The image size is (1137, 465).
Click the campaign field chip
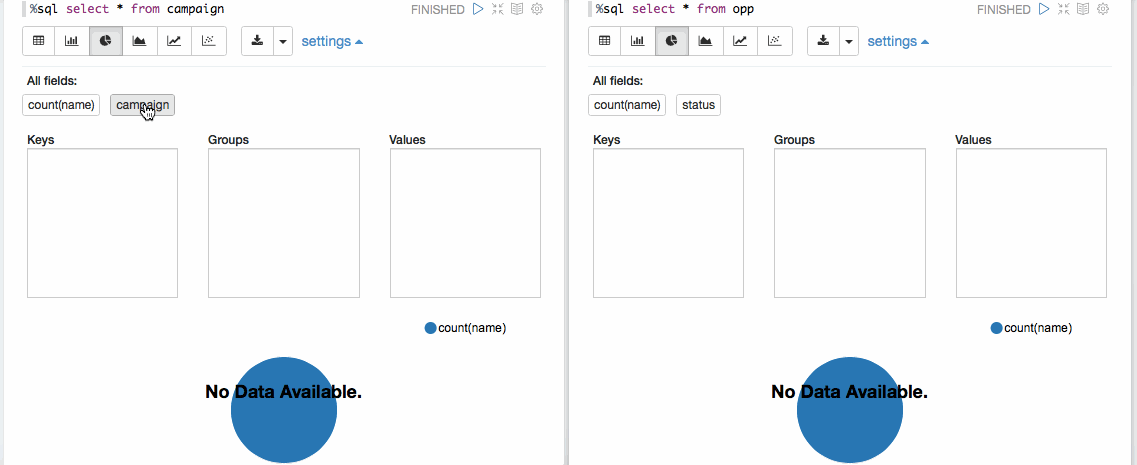point(142,105)
